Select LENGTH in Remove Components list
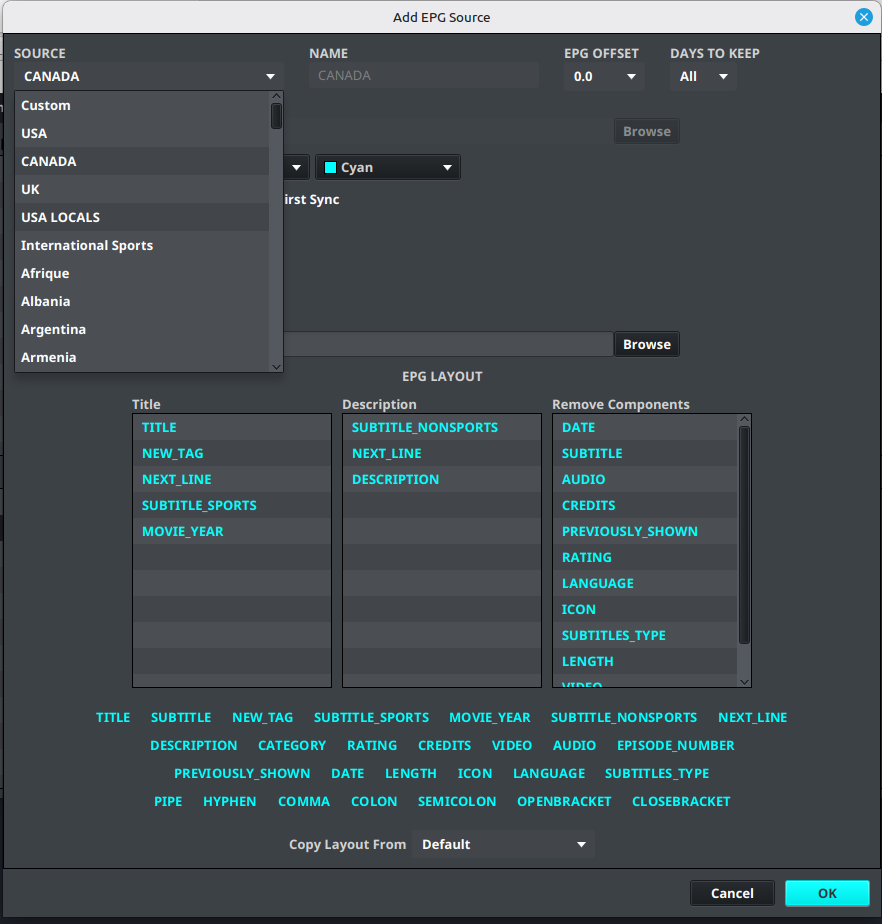This screenshot has width=882, height=924. [x=645, y=661]
